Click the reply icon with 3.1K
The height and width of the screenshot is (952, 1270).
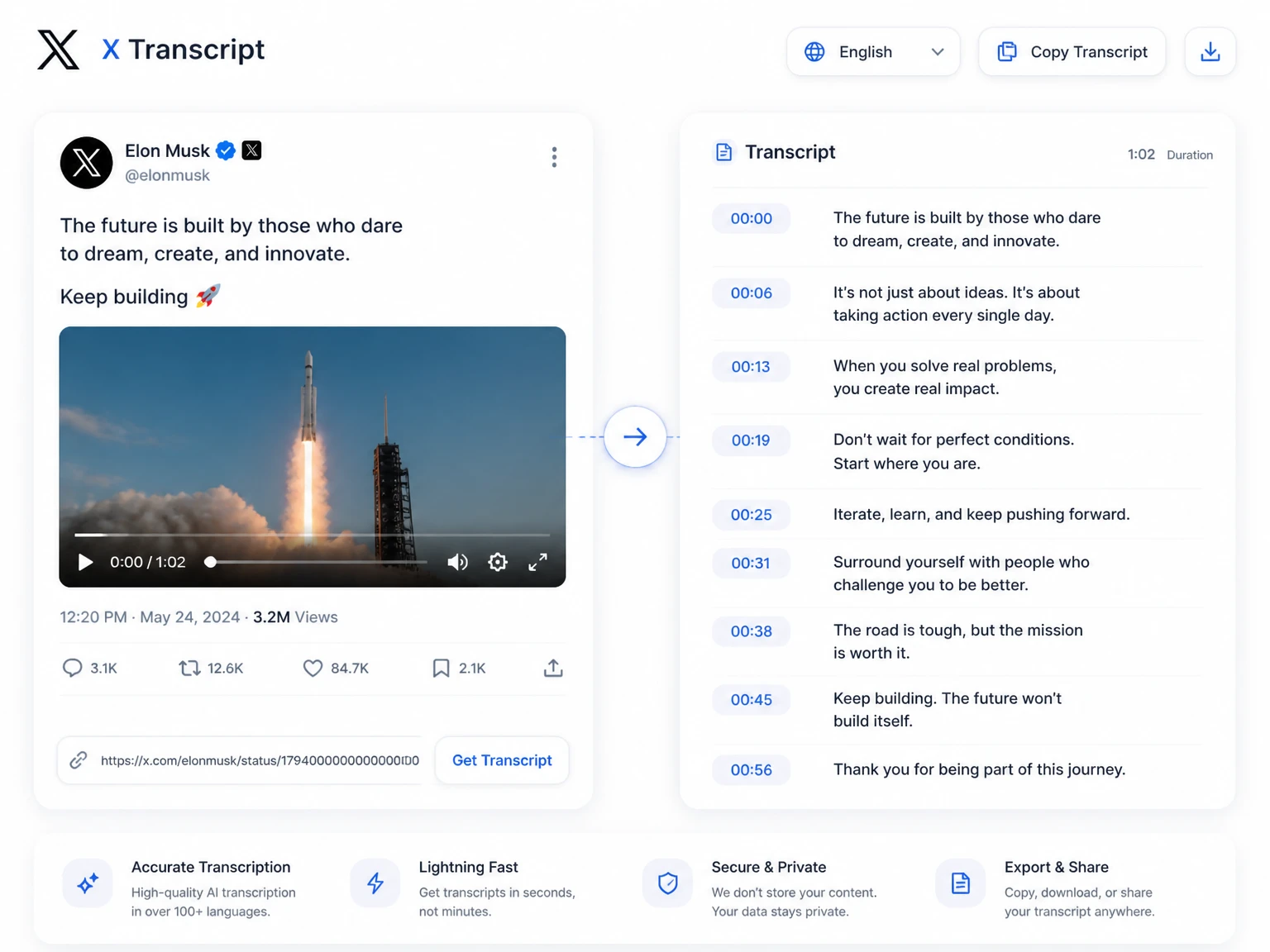click(x=73, y=668)
